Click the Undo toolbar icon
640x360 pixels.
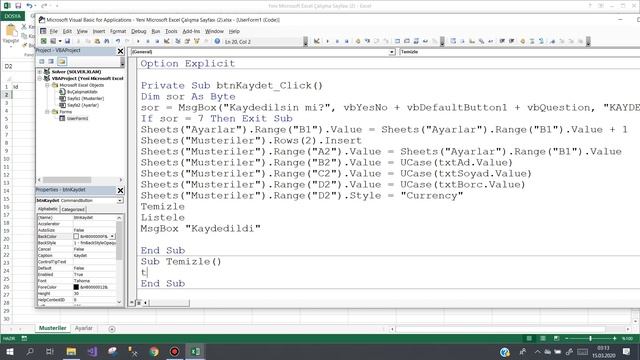[118, 41]
